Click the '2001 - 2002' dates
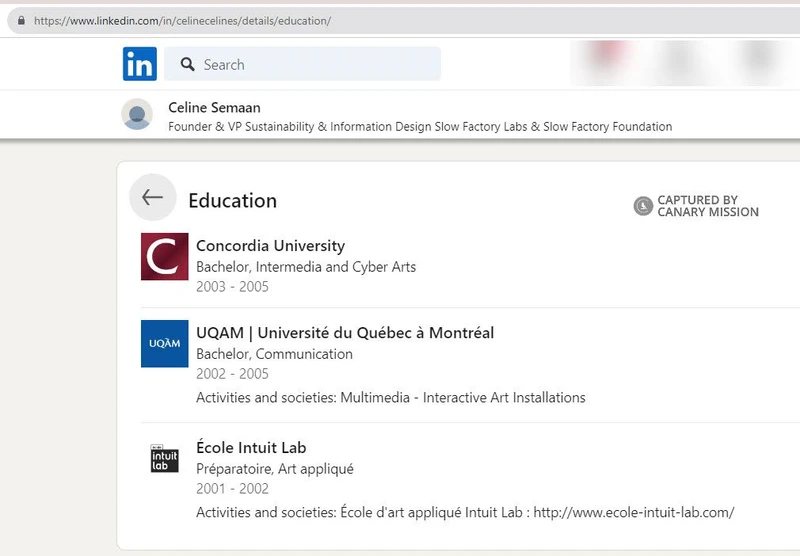The width and height of the screenshot is (800, 556). click(232, 489)
